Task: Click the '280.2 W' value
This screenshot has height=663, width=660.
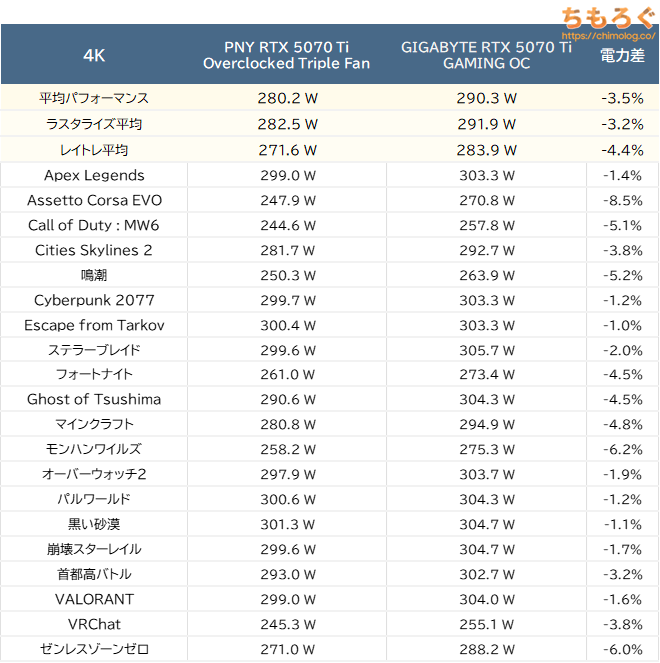Action: (x=288, y=99)
